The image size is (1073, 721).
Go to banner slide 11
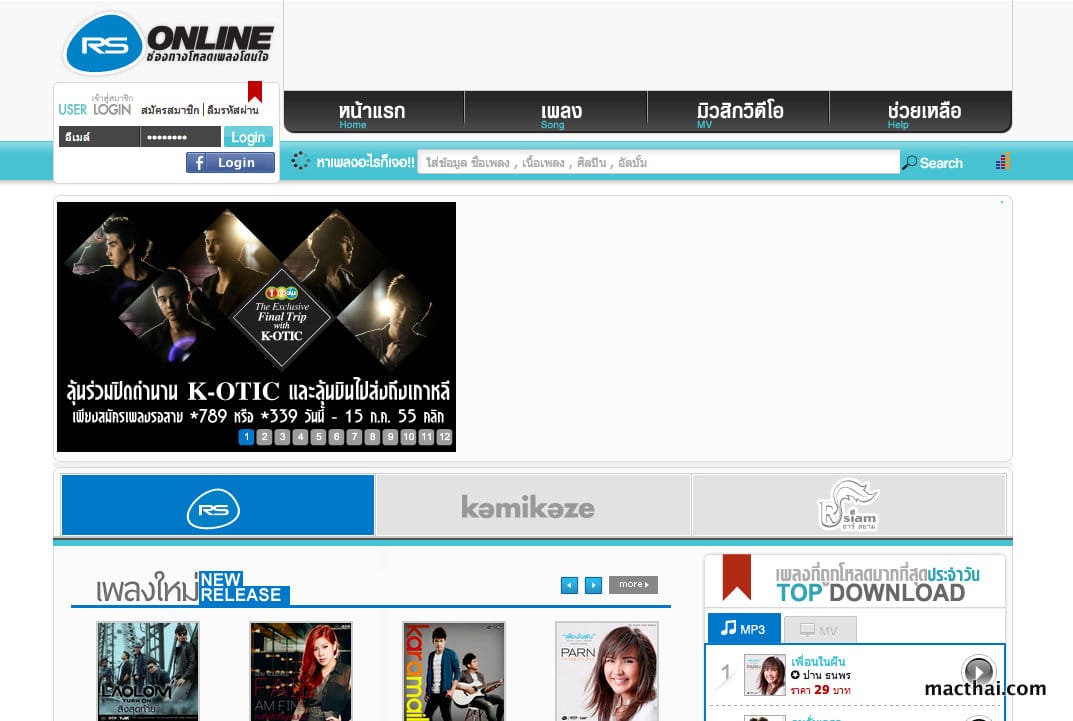click(426, 436)
